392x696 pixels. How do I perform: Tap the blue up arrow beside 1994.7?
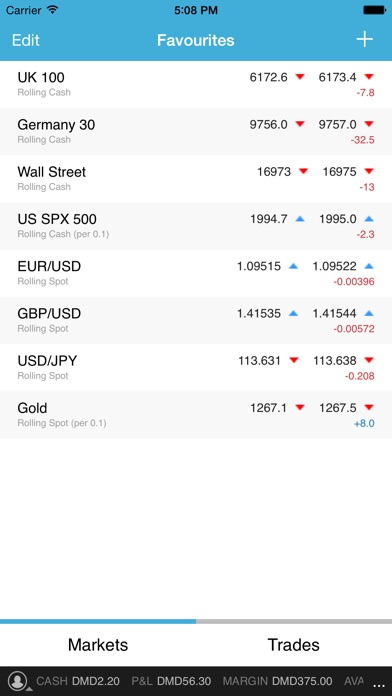click(300, 219)
